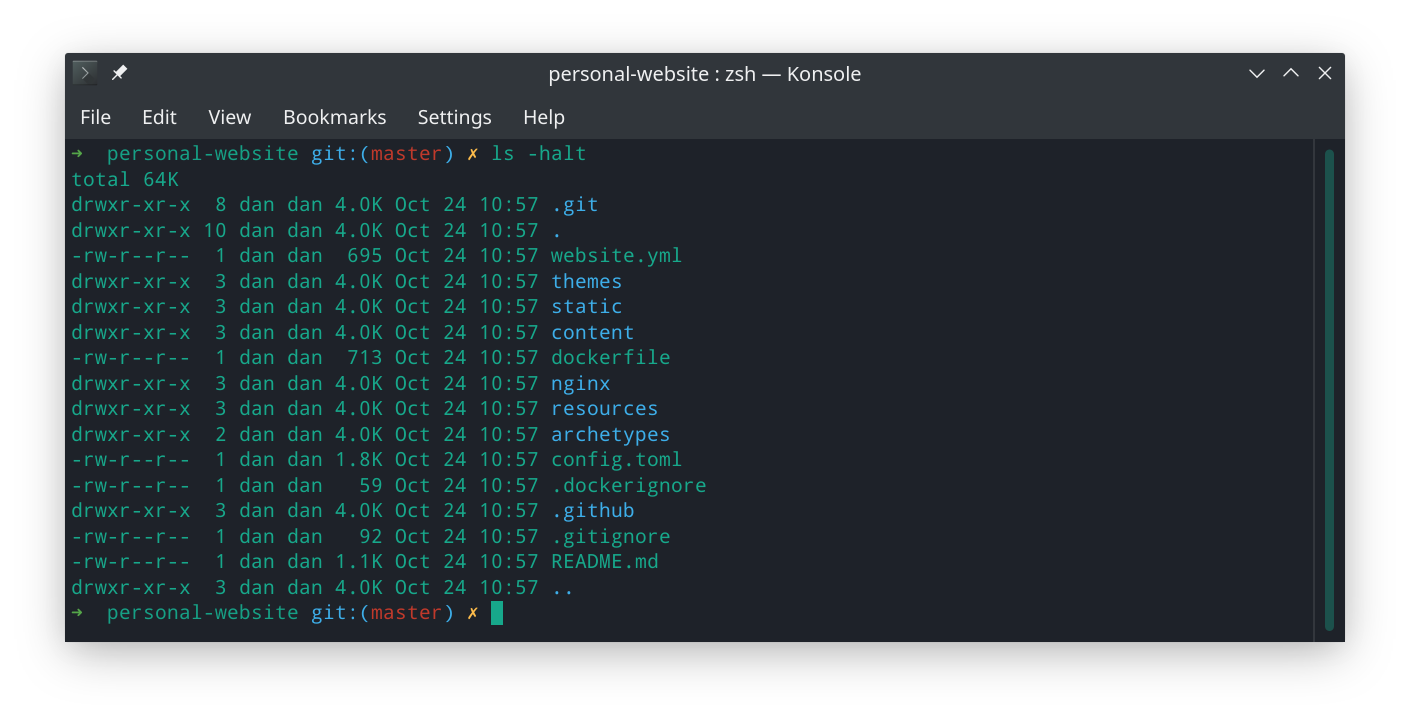Image resolution: width=1410 pixels, height=719 pixels.
Task: Click the window title text personal-website
Action: pyautogui.click(x=632, y=74)
